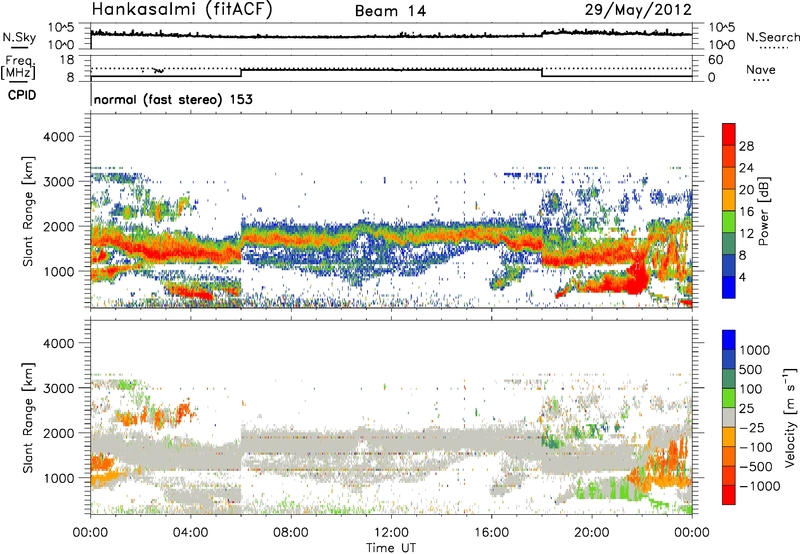Click the grey -25 to 25 velocity swatch

click(x=729, y=417)
